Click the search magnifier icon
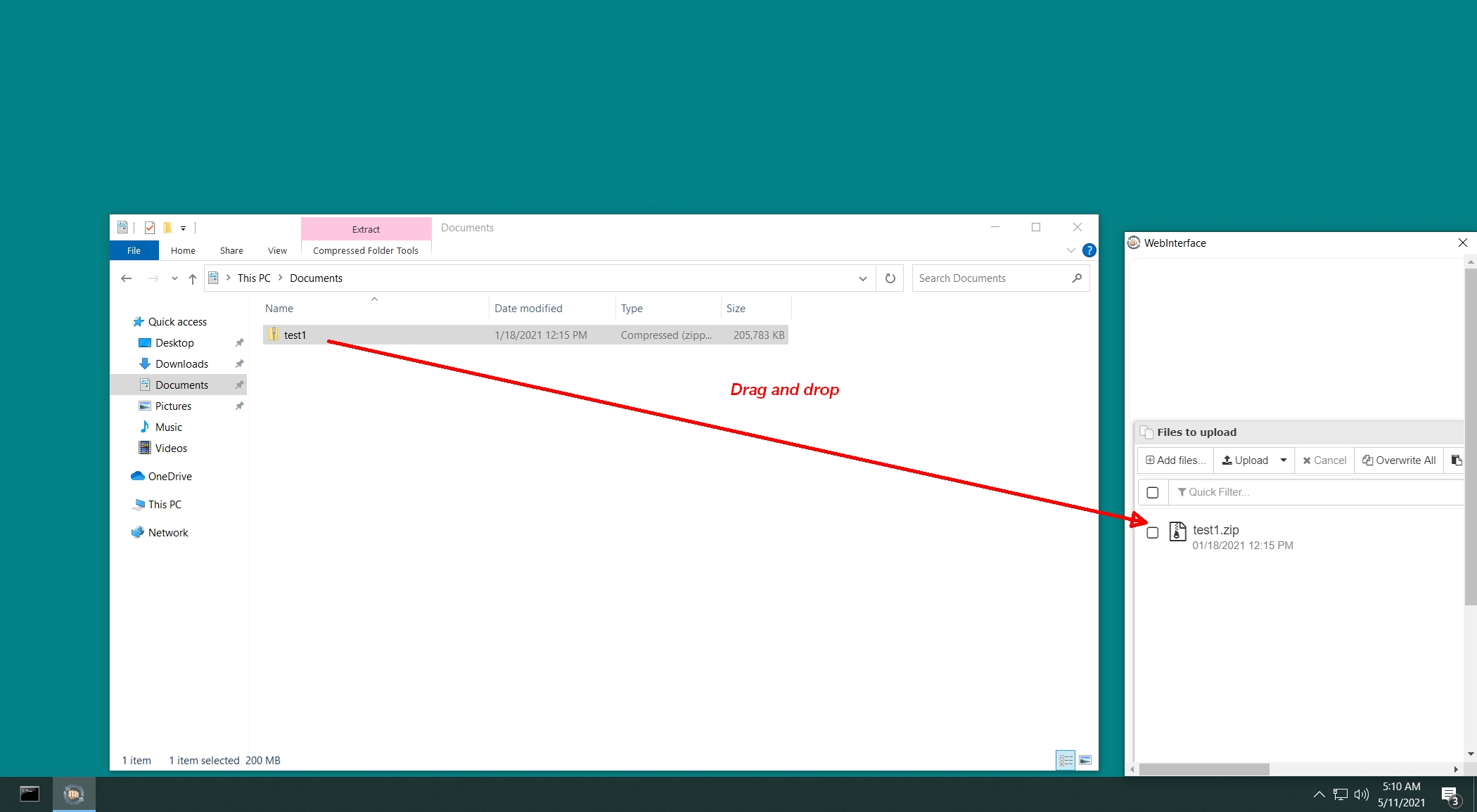The image size is (1477, 812). point(1077,278)
